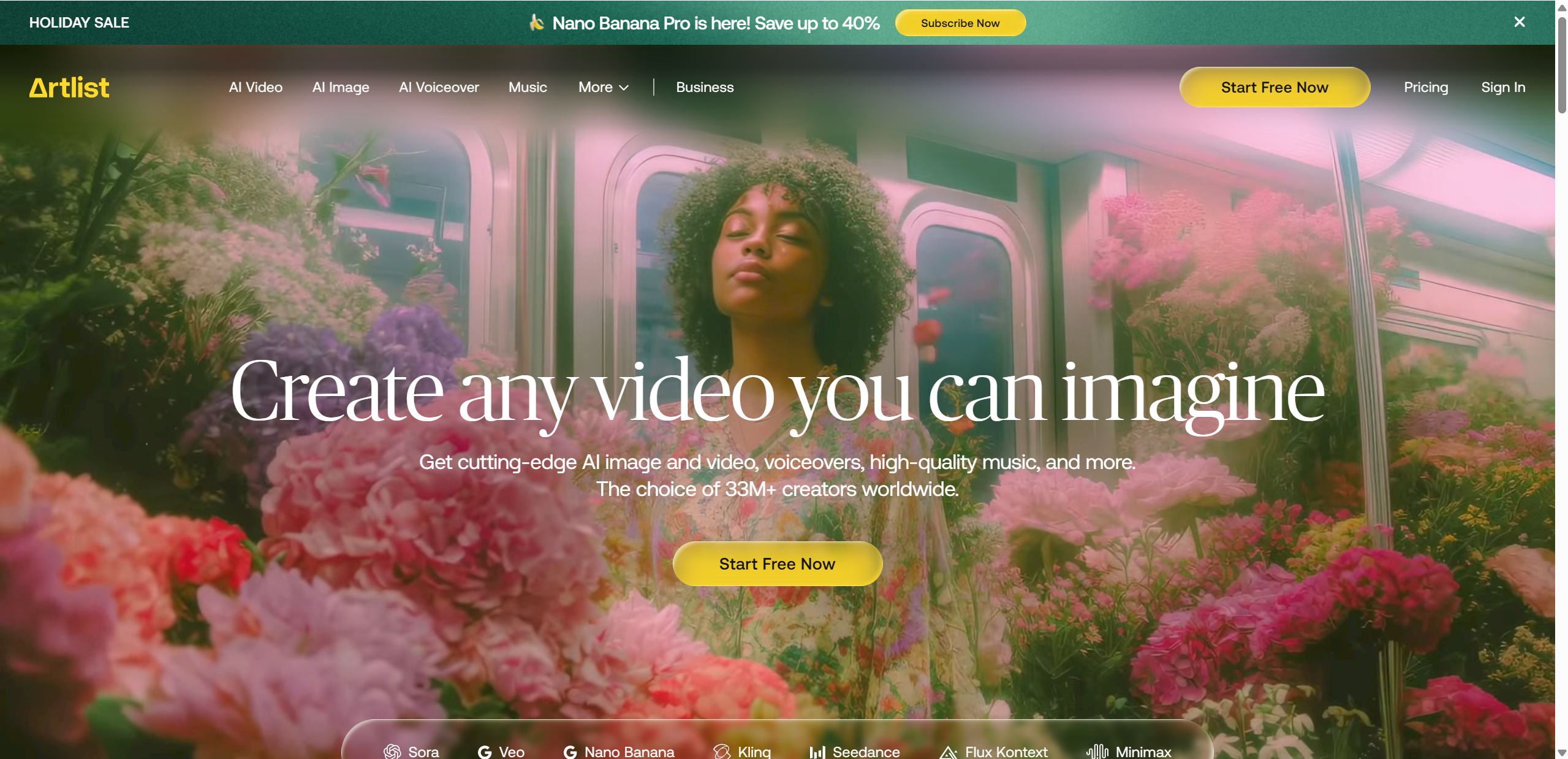Viewport: 1568px width, 759px height.
Task: Click the Flux Kontext triangle icon
Action: [949, 752]
